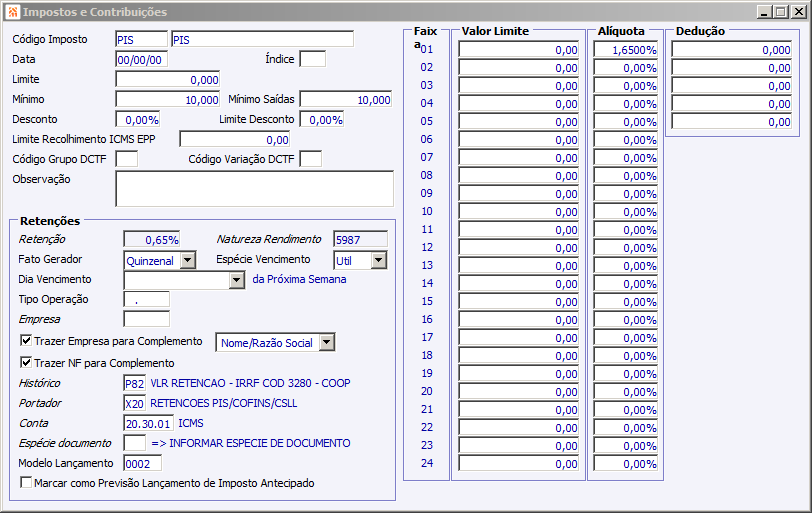Click the Conta field 20.30.01
Screen dimensions: 812x513
pyautogui.click(x=148, y=423)
